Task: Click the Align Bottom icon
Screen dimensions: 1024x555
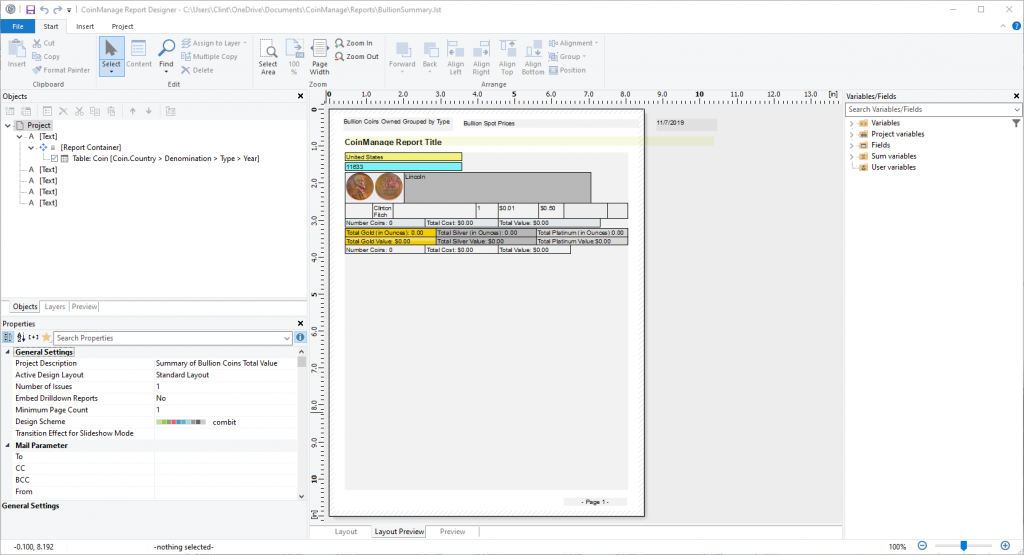Action: (533, 57)
